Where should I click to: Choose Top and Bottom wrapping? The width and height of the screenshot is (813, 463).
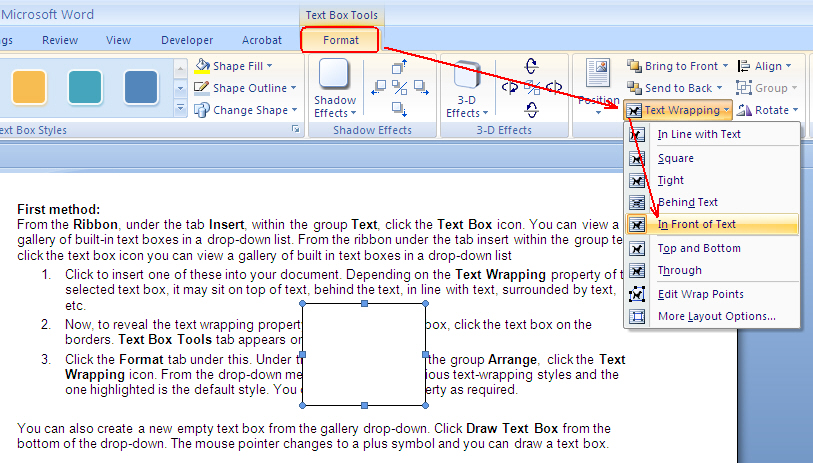[711, 248]
